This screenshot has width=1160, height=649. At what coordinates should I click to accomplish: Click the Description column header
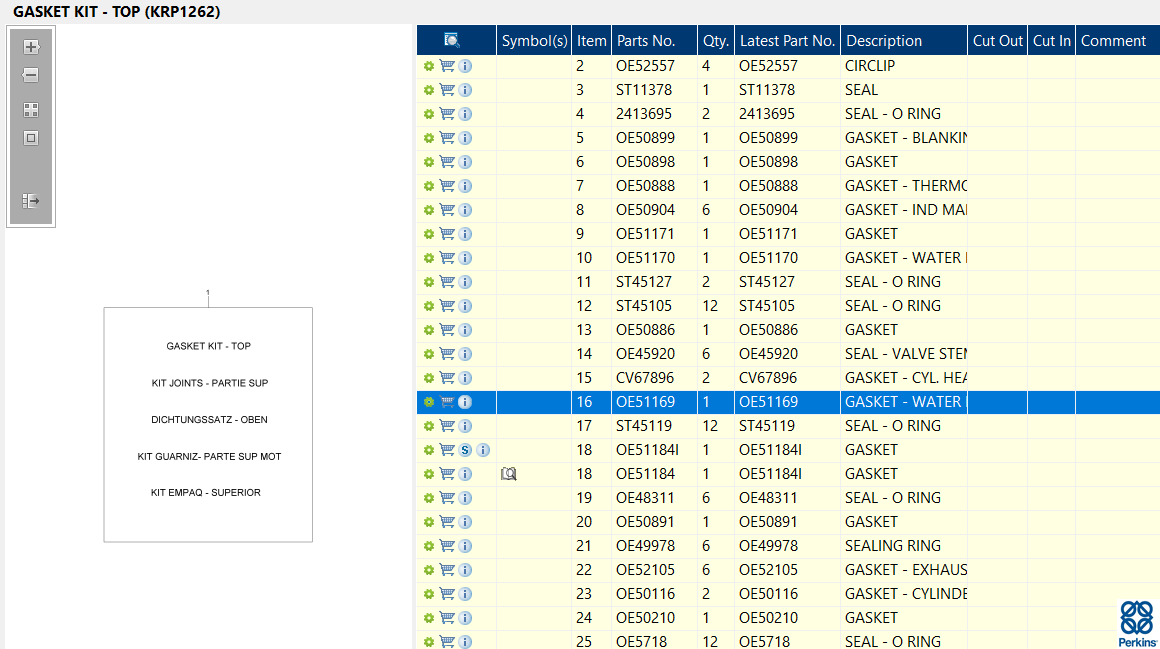pyautogui.click(x=884, y=41)
